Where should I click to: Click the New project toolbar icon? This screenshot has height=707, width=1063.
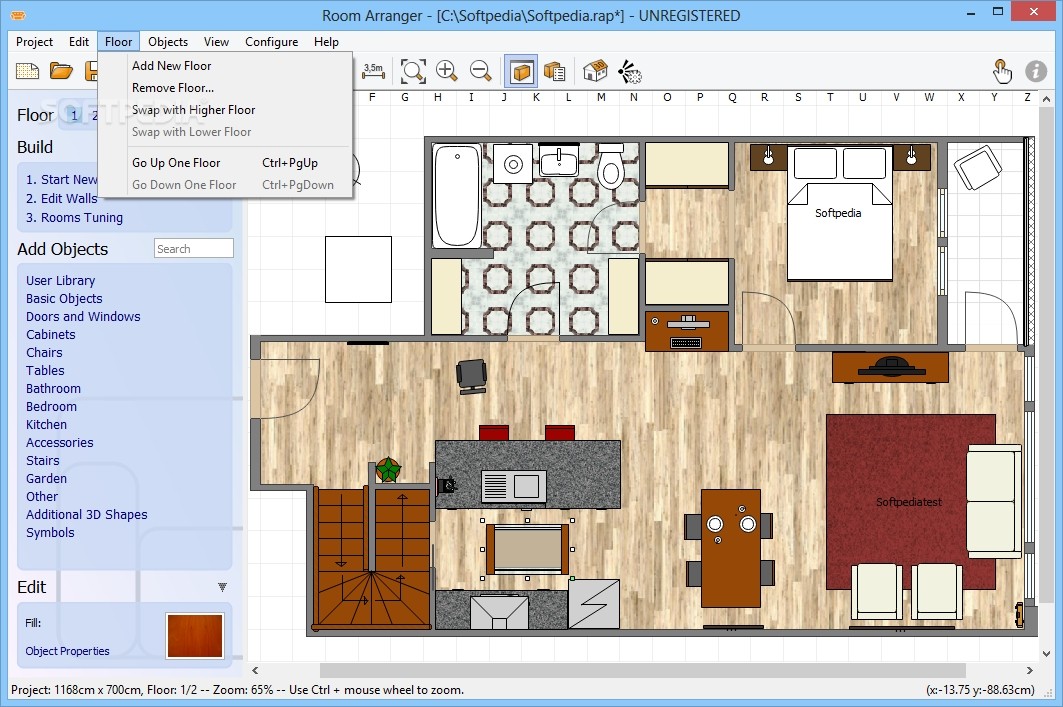pyautogui.click(x=27, y=70)
